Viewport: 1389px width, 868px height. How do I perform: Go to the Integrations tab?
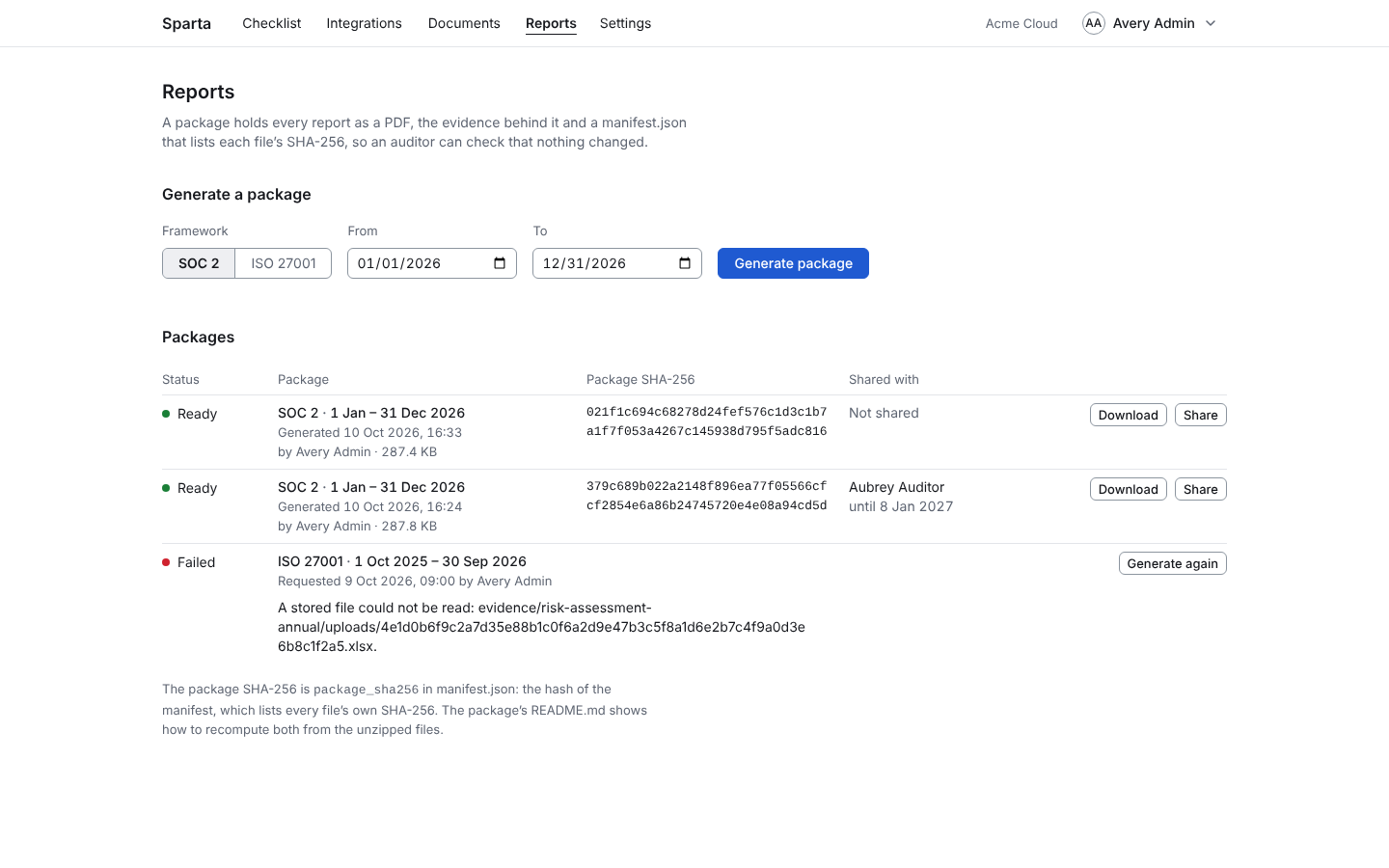point(364,23)
